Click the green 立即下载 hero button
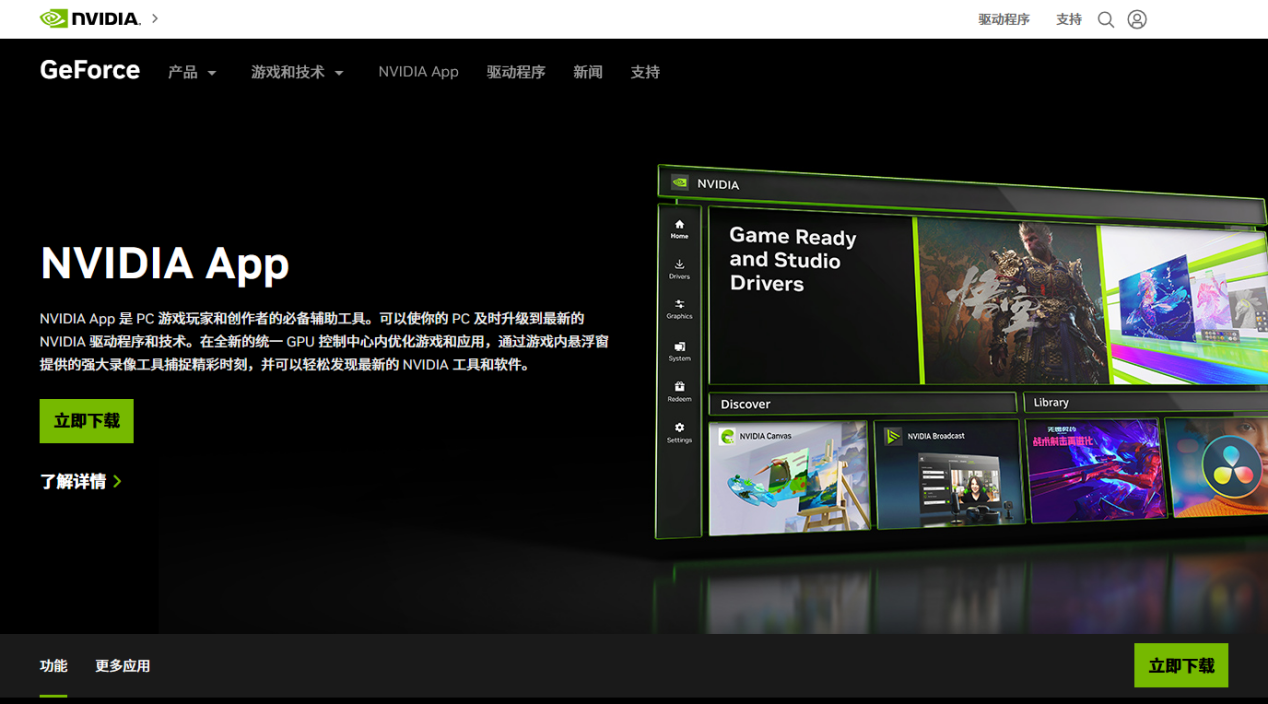Viewport: 1268px width, 704px height. pos(87,421)
